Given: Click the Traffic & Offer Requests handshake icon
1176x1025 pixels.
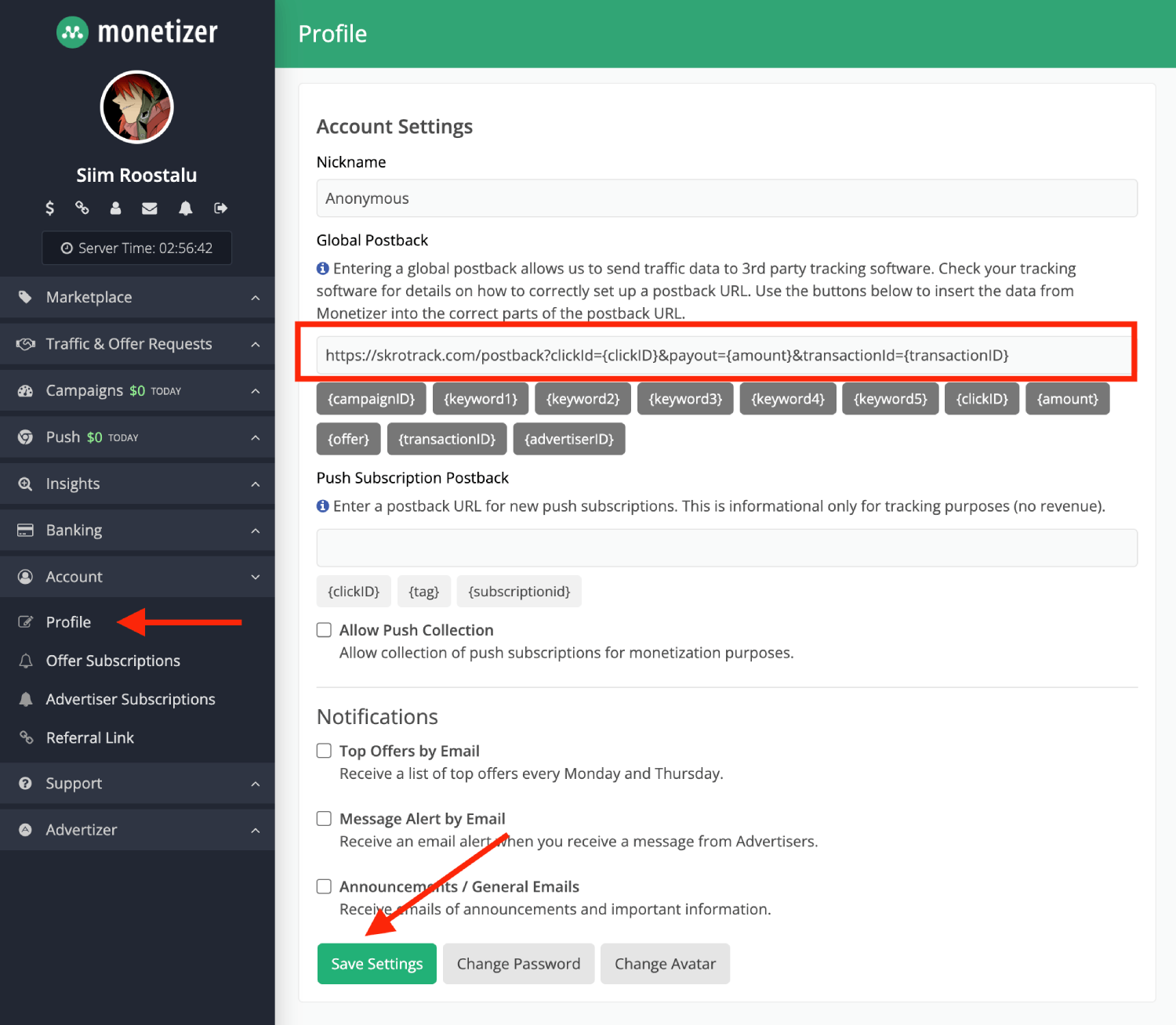Looking at the screenshot, I should (26, 344).
